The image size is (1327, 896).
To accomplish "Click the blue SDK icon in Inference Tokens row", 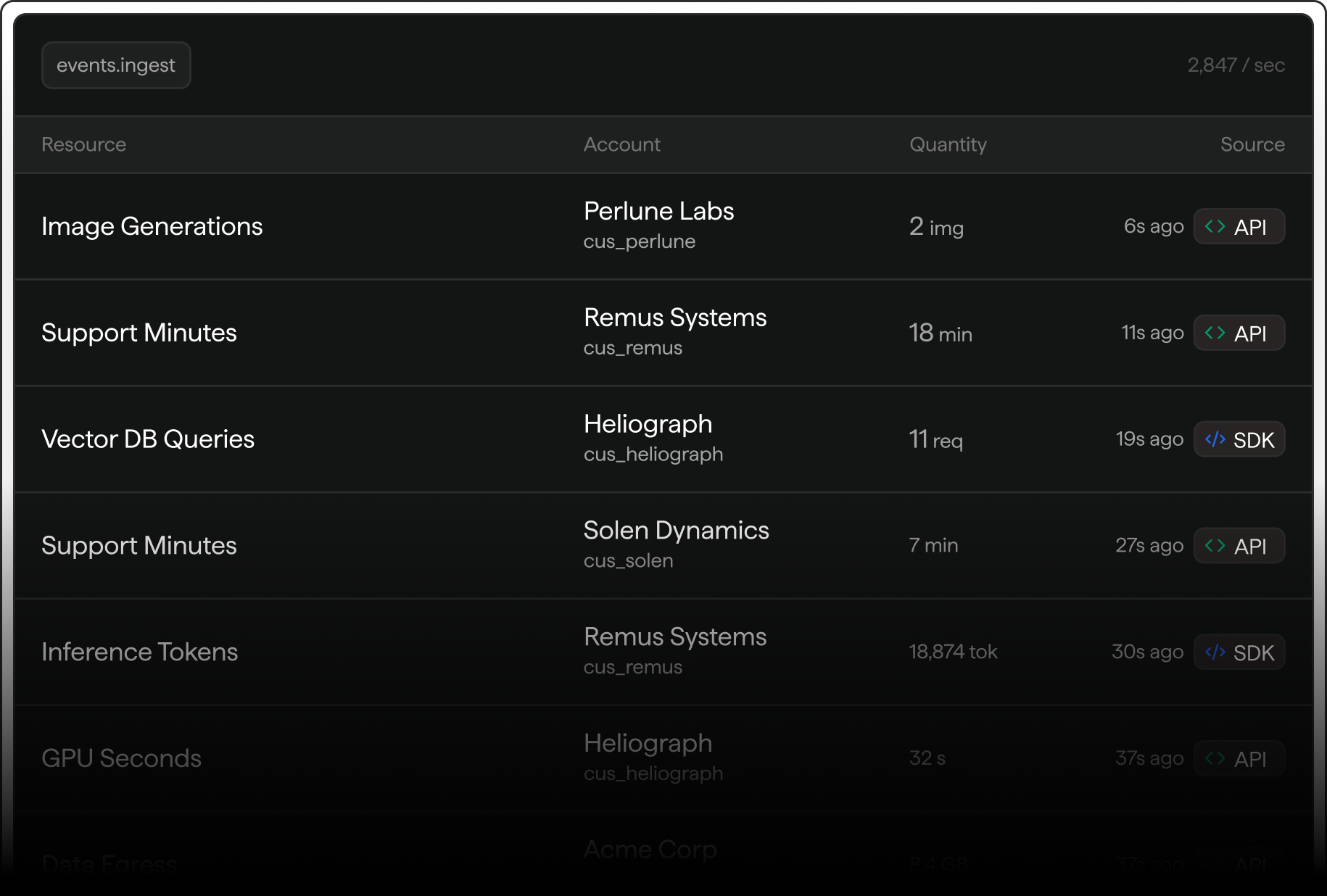I will click(1215, 652).
